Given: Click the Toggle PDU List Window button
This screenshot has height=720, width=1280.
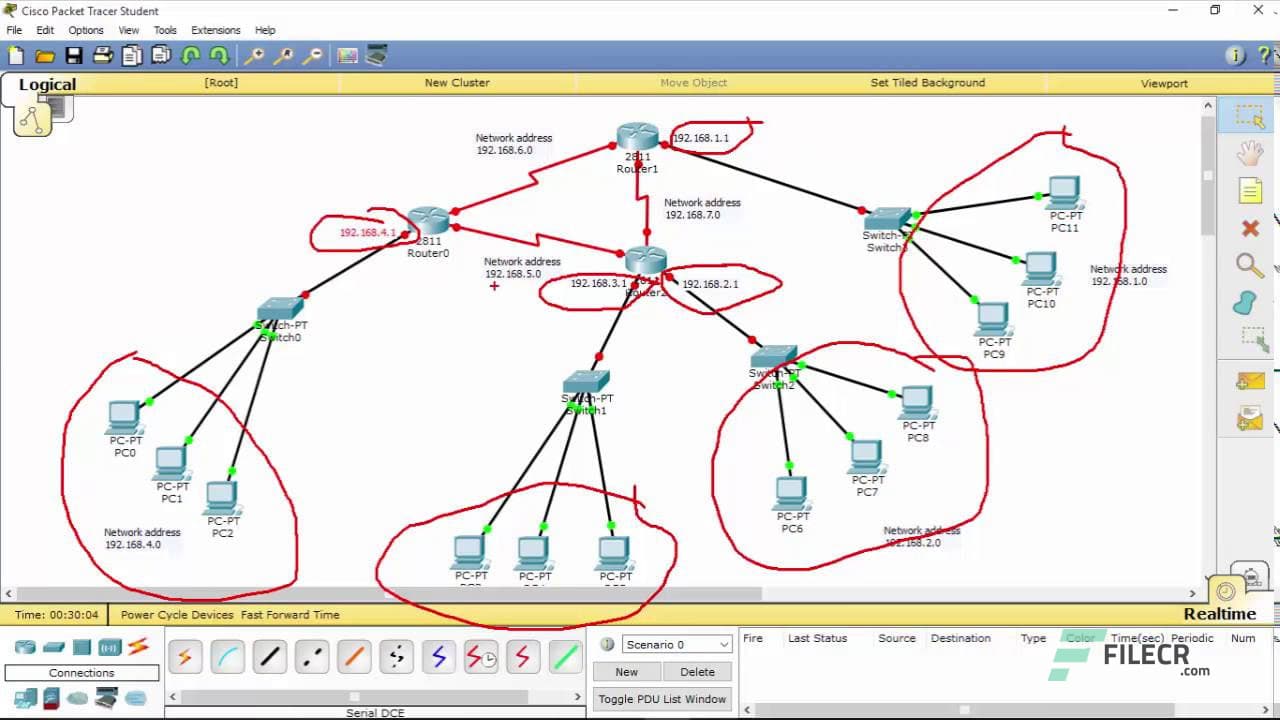Looking at the screenshot, I should click(662, 698).
